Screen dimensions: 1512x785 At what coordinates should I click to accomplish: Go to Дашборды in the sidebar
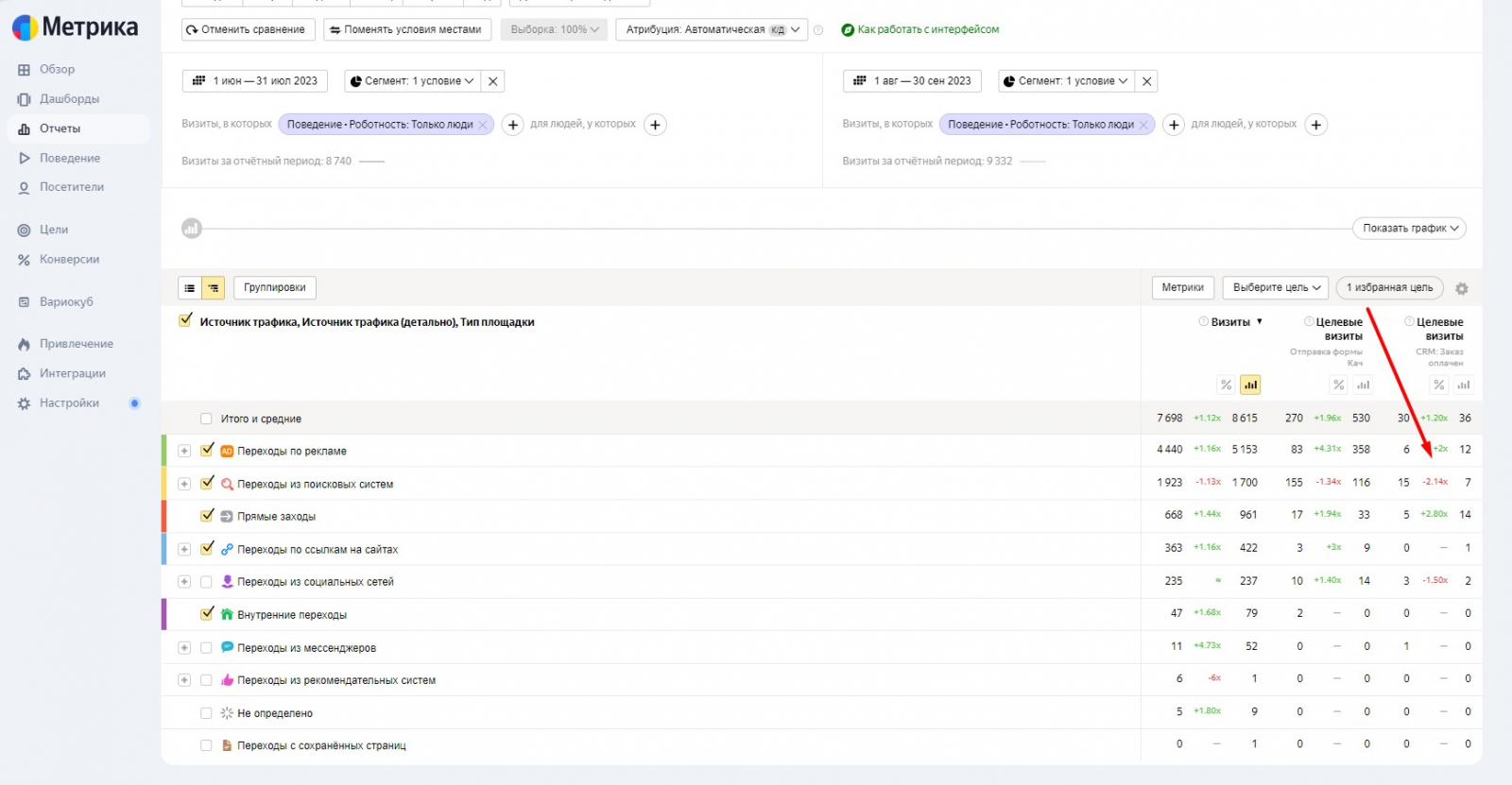pyautogui.click(x=69, y=99)
